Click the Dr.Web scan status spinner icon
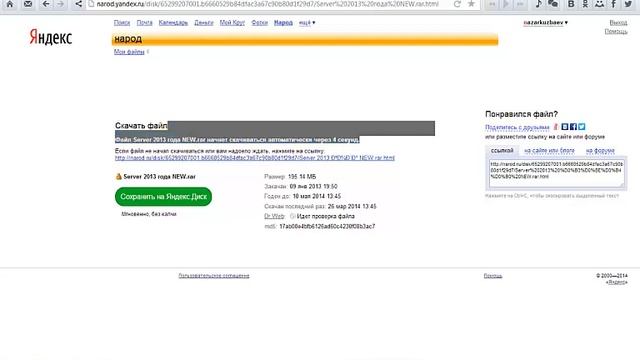The image size is (640, 360). (292, 216)
